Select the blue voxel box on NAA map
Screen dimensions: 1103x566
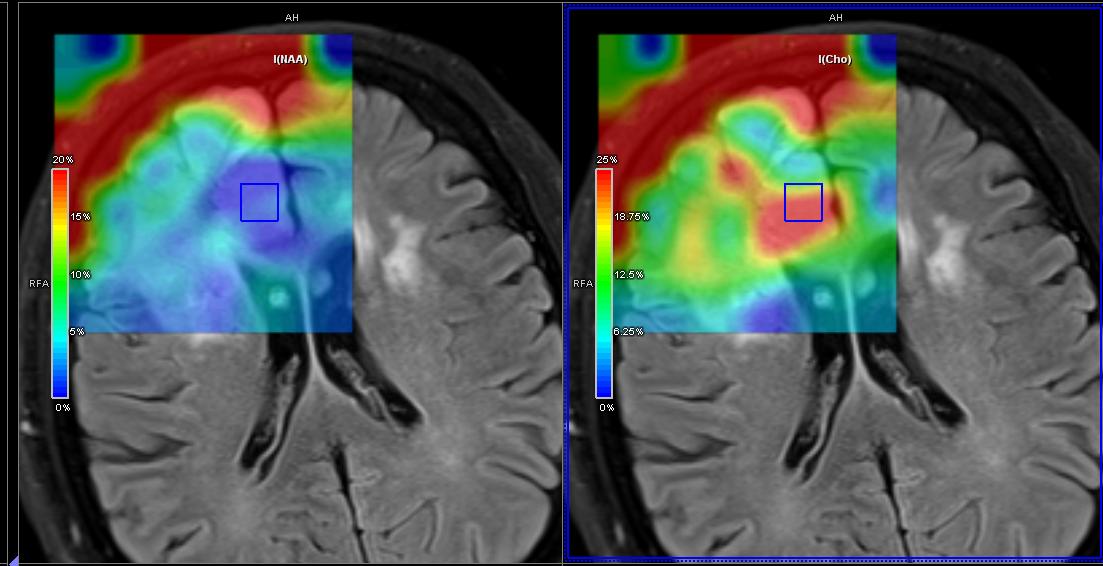coord(260,202)
